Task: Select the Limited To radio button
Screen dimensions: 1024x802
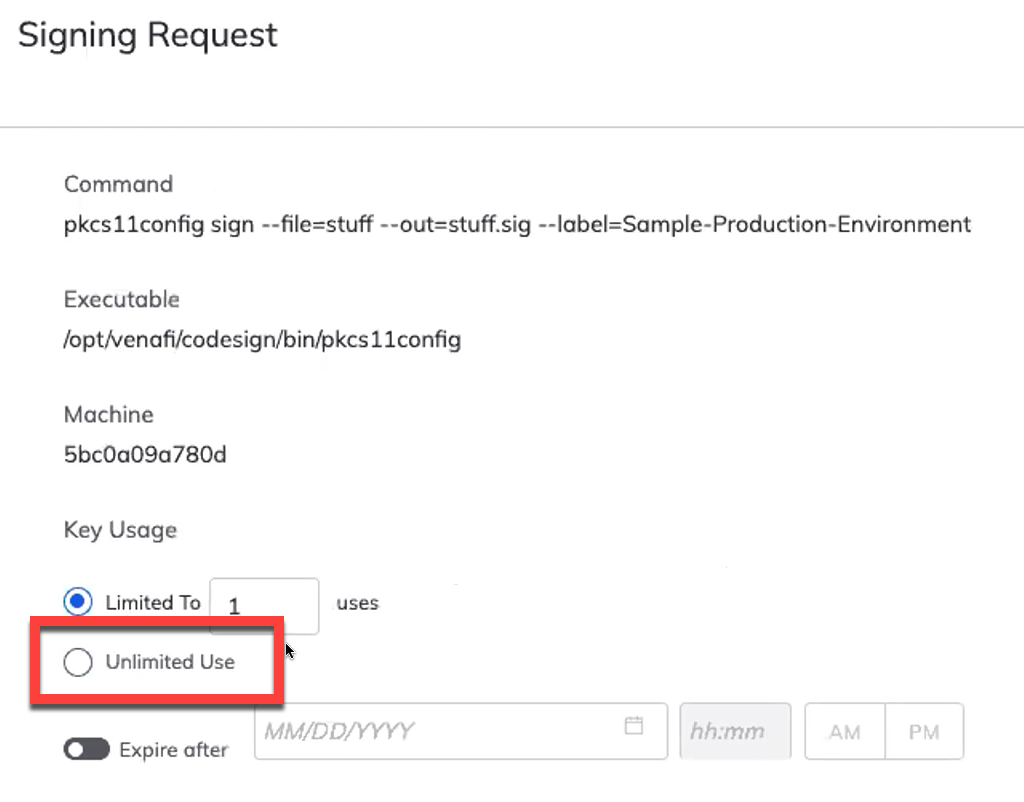Action: click(x=78, y=603)
